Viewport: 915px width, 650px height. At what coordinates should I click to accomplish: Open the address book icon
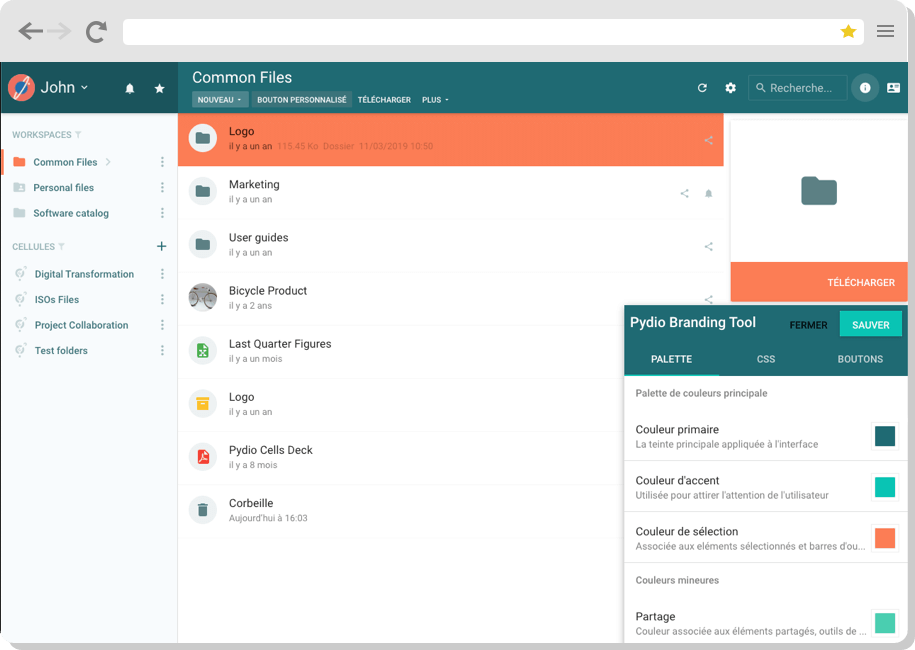[893, 88]
